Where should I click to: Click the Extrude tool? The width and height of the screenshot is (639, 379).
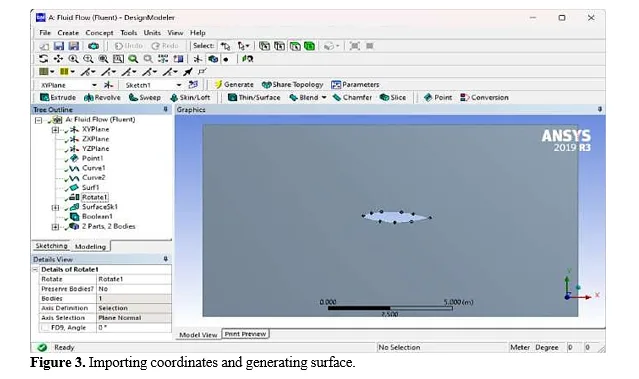(x=57, y=98)
